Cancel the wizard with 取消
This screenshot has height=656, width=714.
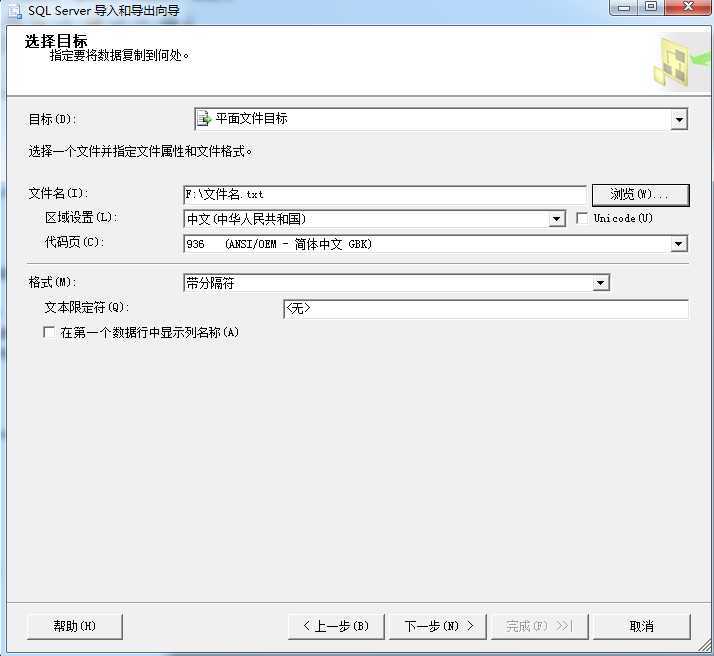click(x=641, y=626)
